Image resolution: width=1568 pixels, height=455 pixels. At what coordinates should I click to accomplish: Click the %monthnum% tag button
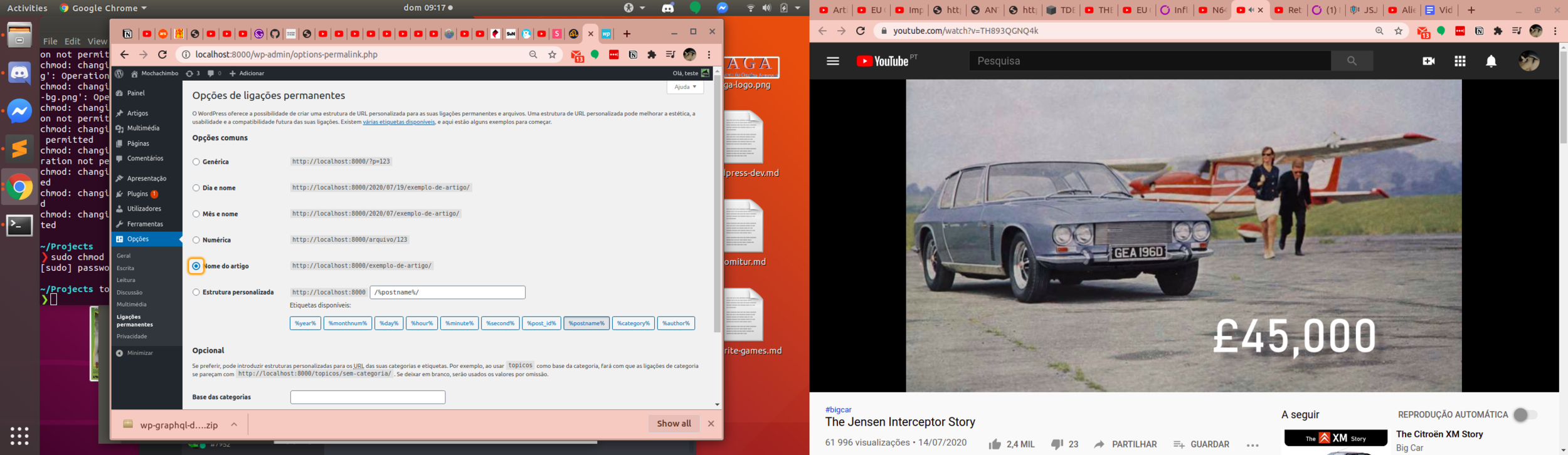(347, 323)
